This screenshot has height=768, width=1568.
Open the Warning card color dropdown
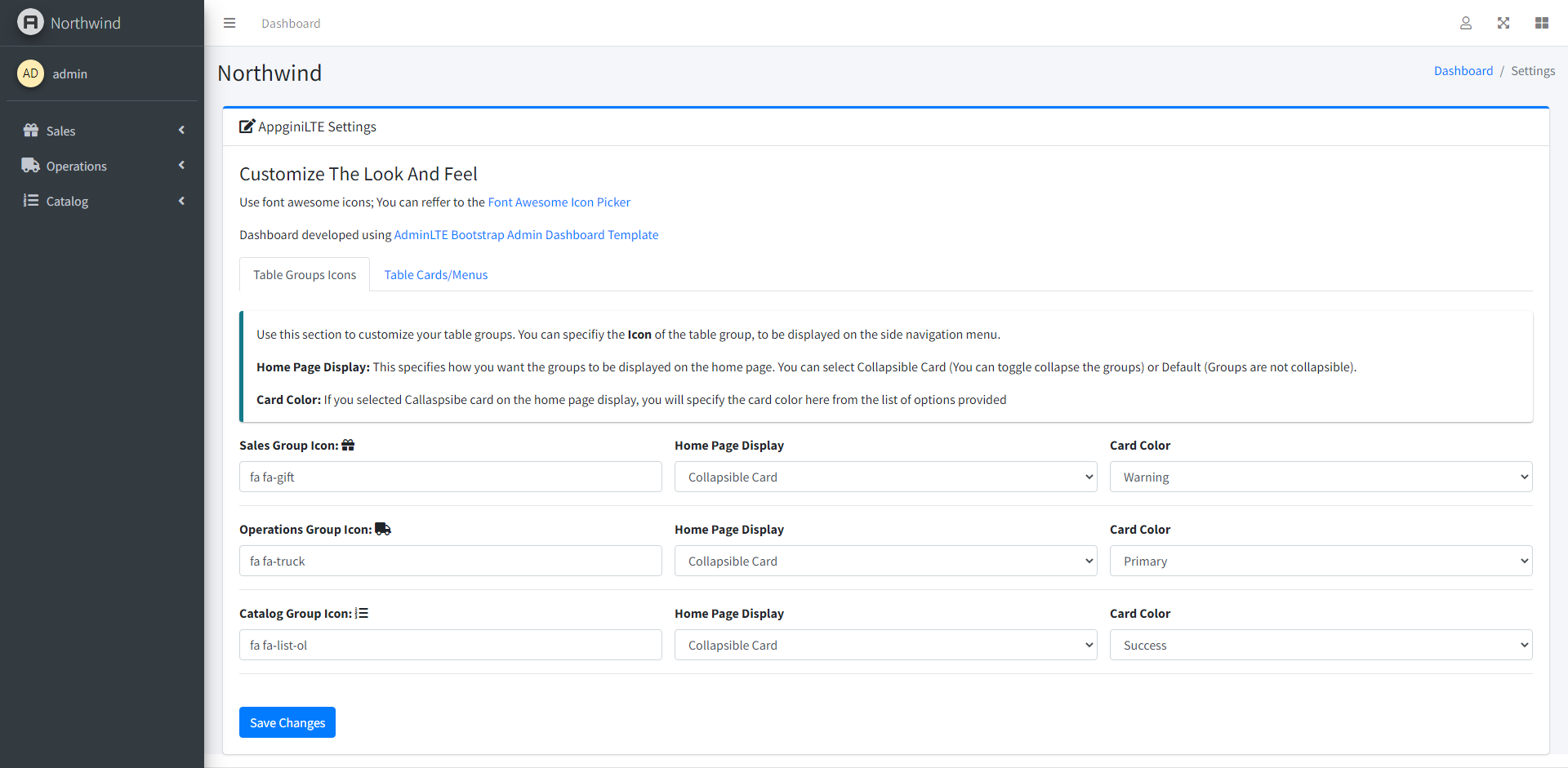tap(1321, 477)
